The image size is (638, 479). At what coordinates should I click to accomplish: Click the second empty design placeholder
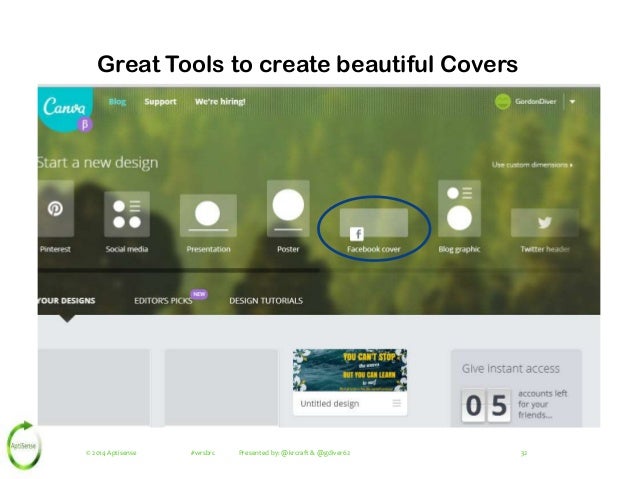221,387
